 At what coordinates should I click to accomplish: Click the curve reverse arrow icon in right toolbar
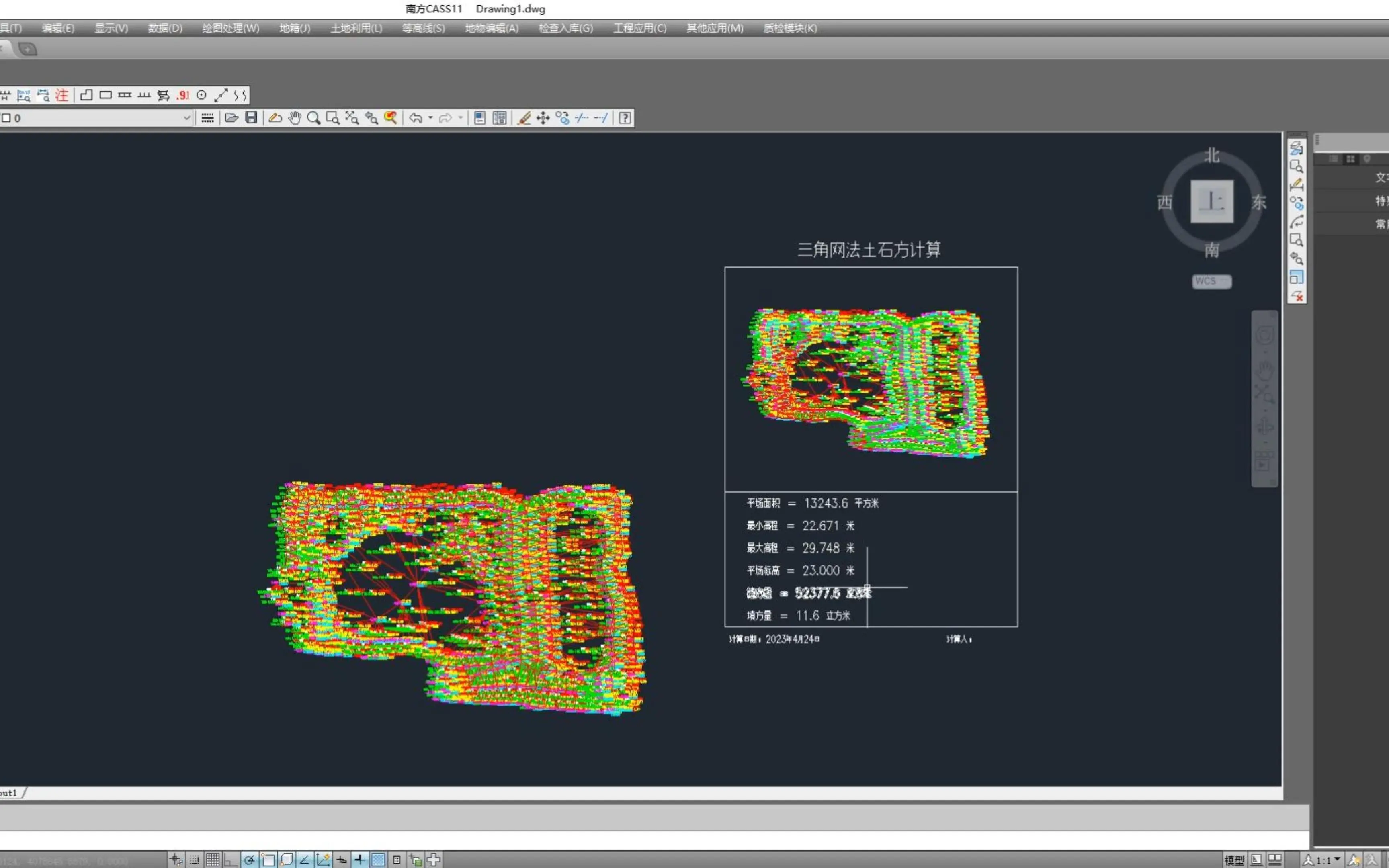click(1297, 221)
